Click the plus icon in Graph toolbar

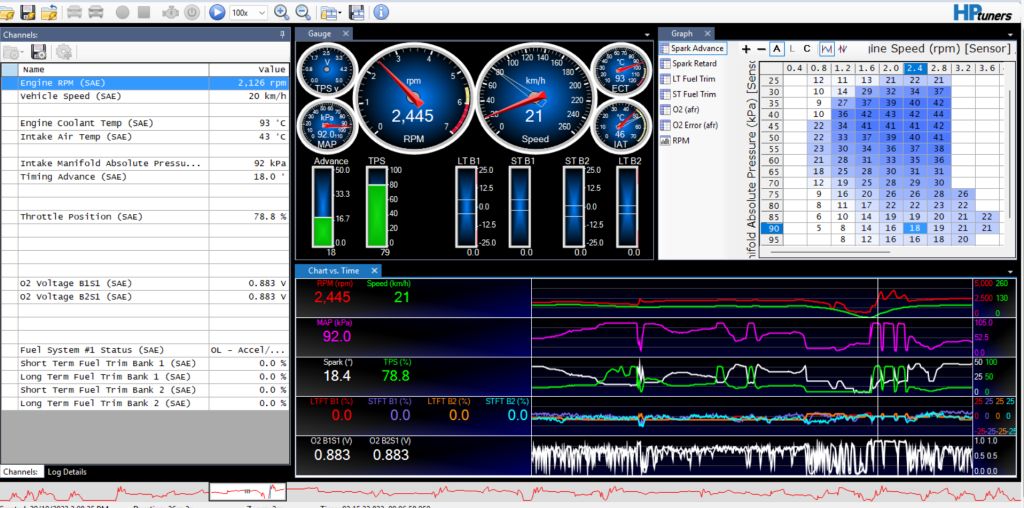(x=745, y=48)
